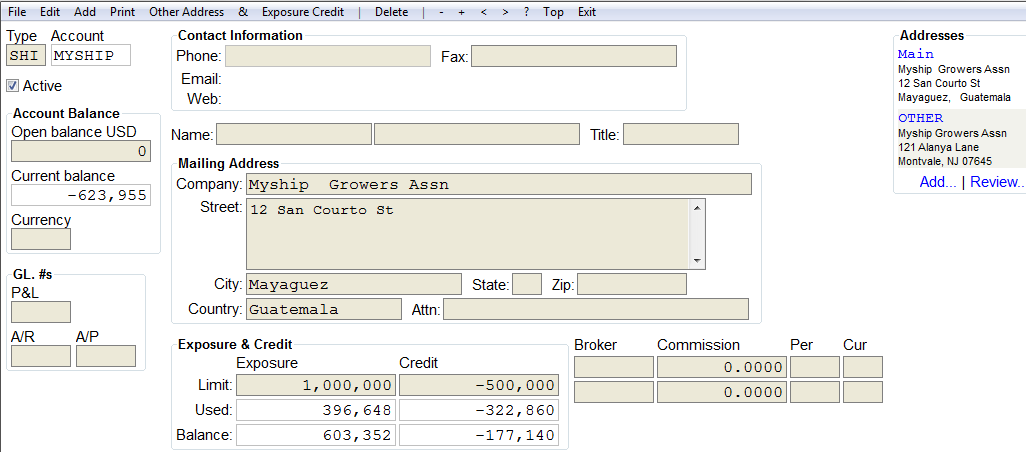
Task: Click the State input field
Action: click(x=527, y=285)
